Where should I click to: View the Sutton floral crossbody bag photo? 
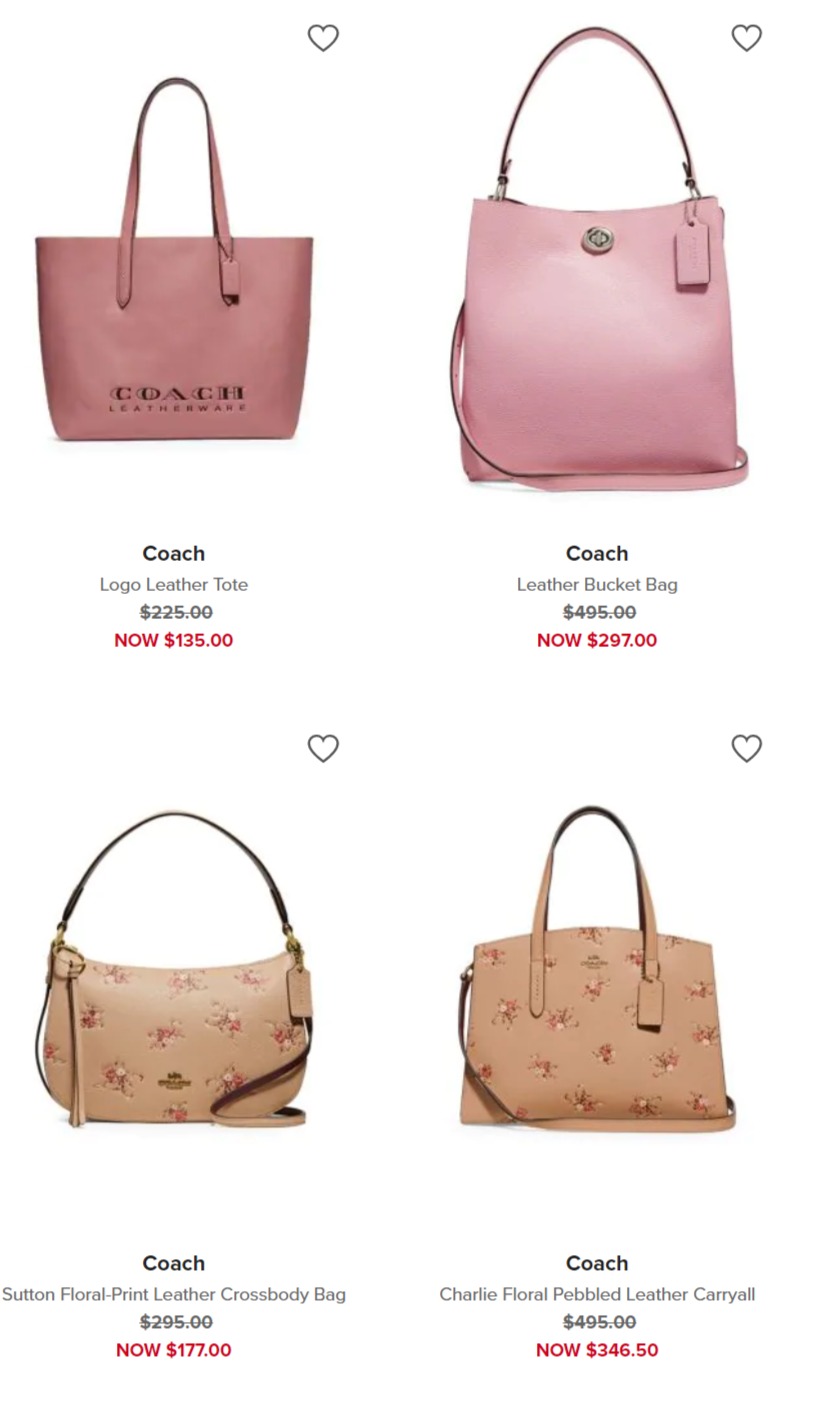[174, 969]
